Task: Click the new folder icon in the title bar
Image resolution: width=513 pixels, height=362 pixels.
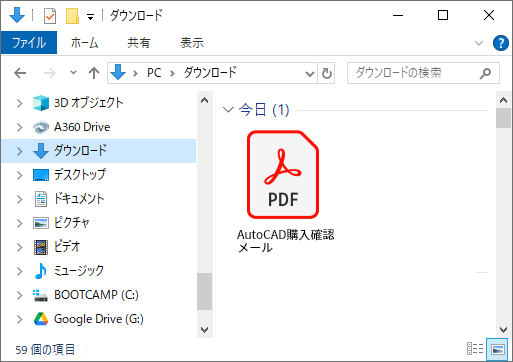Action: click(x=72, y=16)
